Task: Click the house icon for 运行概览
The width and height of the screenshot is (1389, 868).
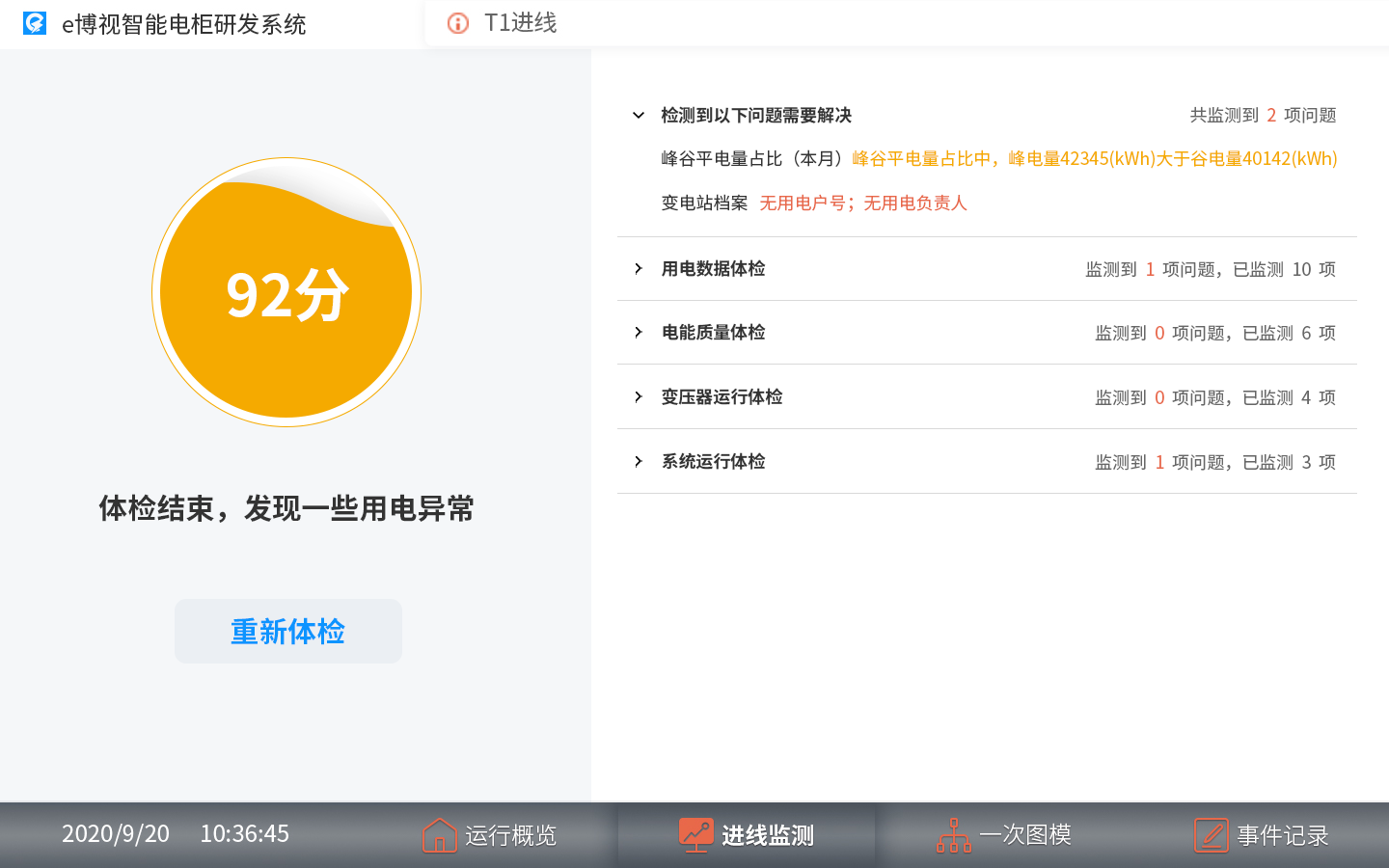Action: (x=439, y=835)
